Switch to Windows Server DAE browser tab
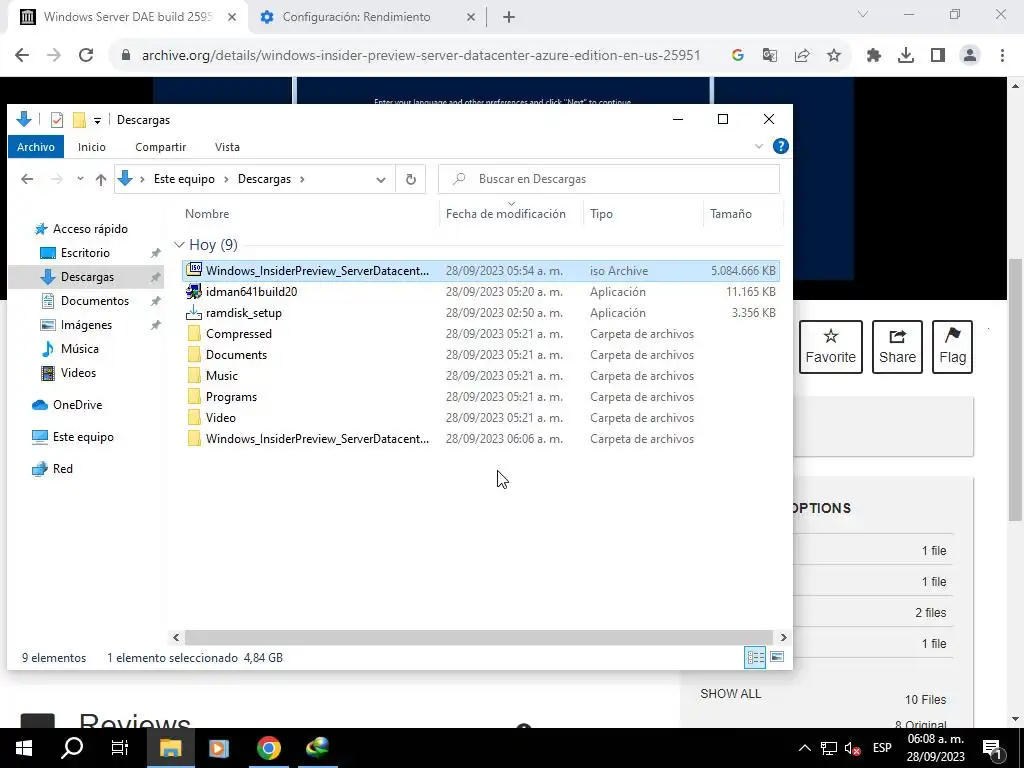 coord(127,17)
